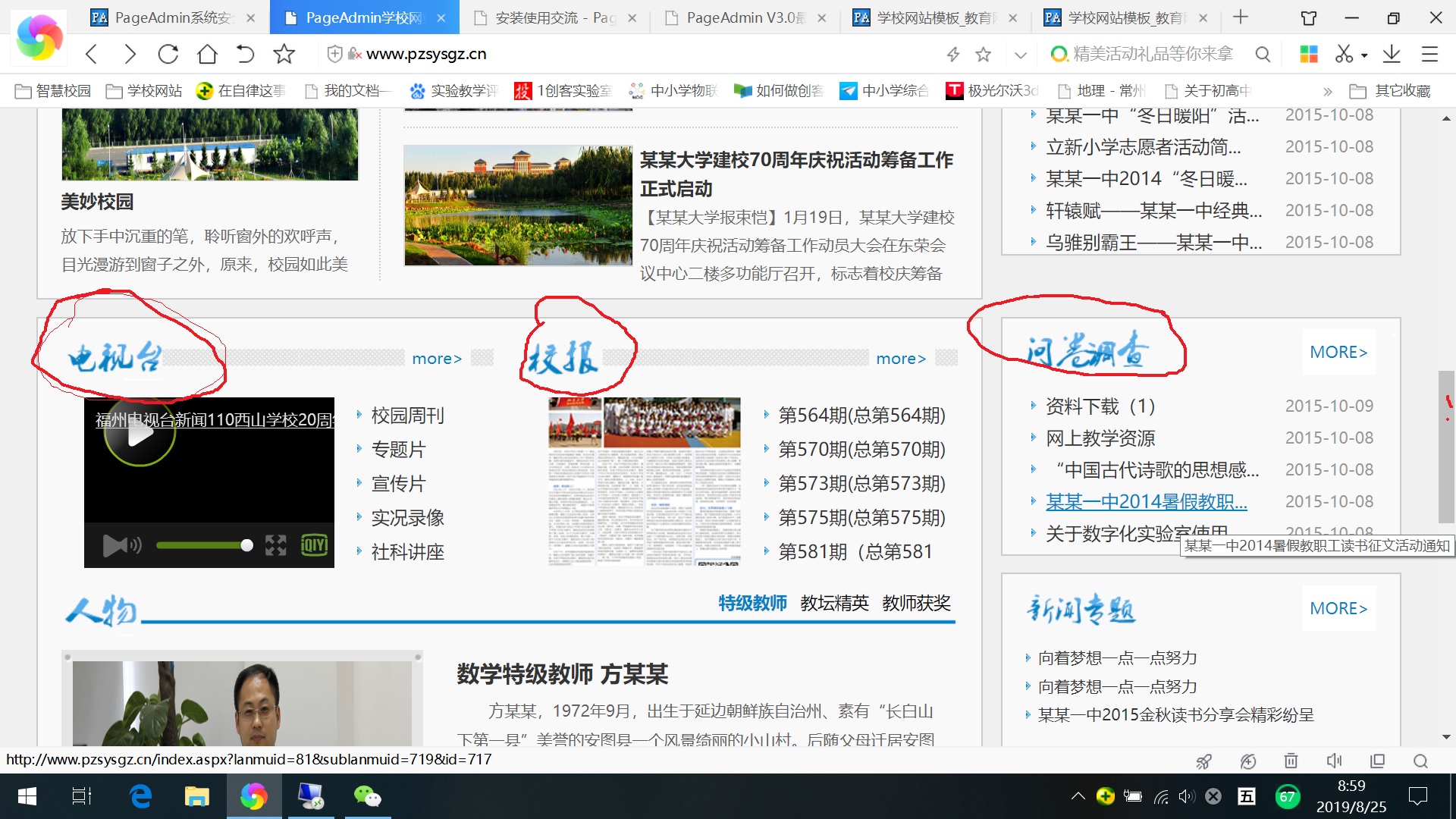Go back using the browser back arrow
Image resolution: width=1456 pixels, height=819 pixels.
(x=92, y=54)
